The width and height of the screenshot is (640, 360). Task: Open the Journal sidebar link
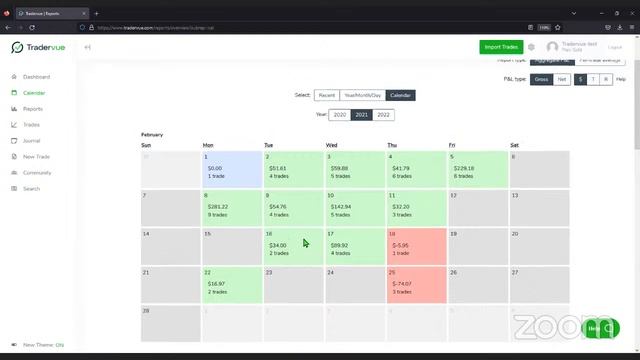point(31,140)
